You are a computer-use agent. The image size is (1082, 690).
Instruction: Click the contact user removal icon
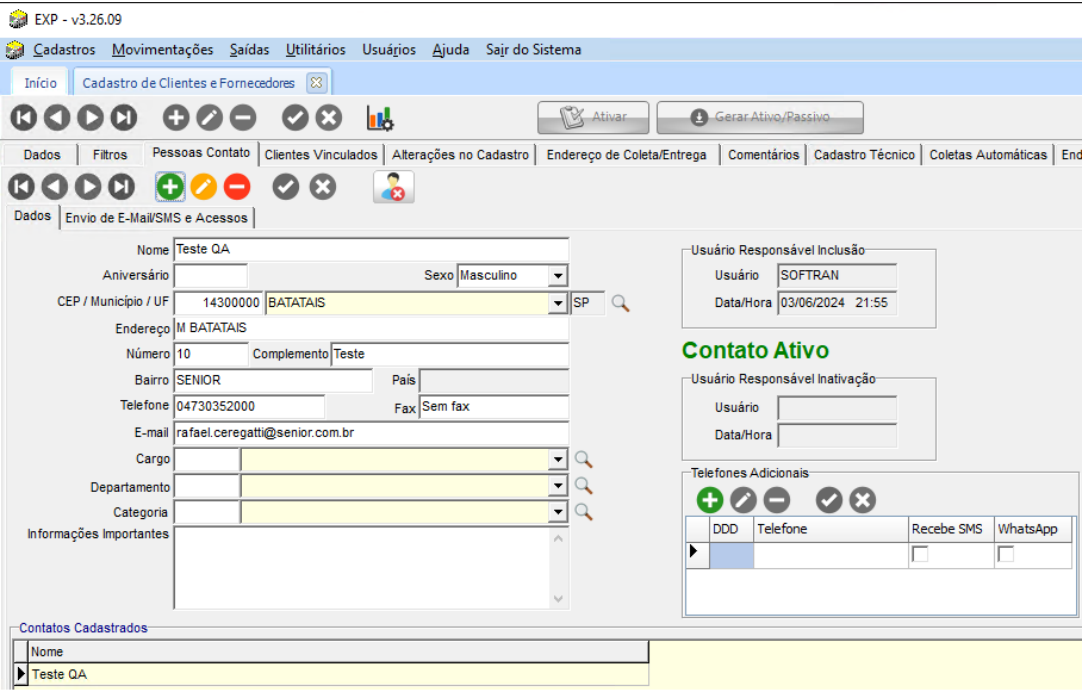[394, 187]
